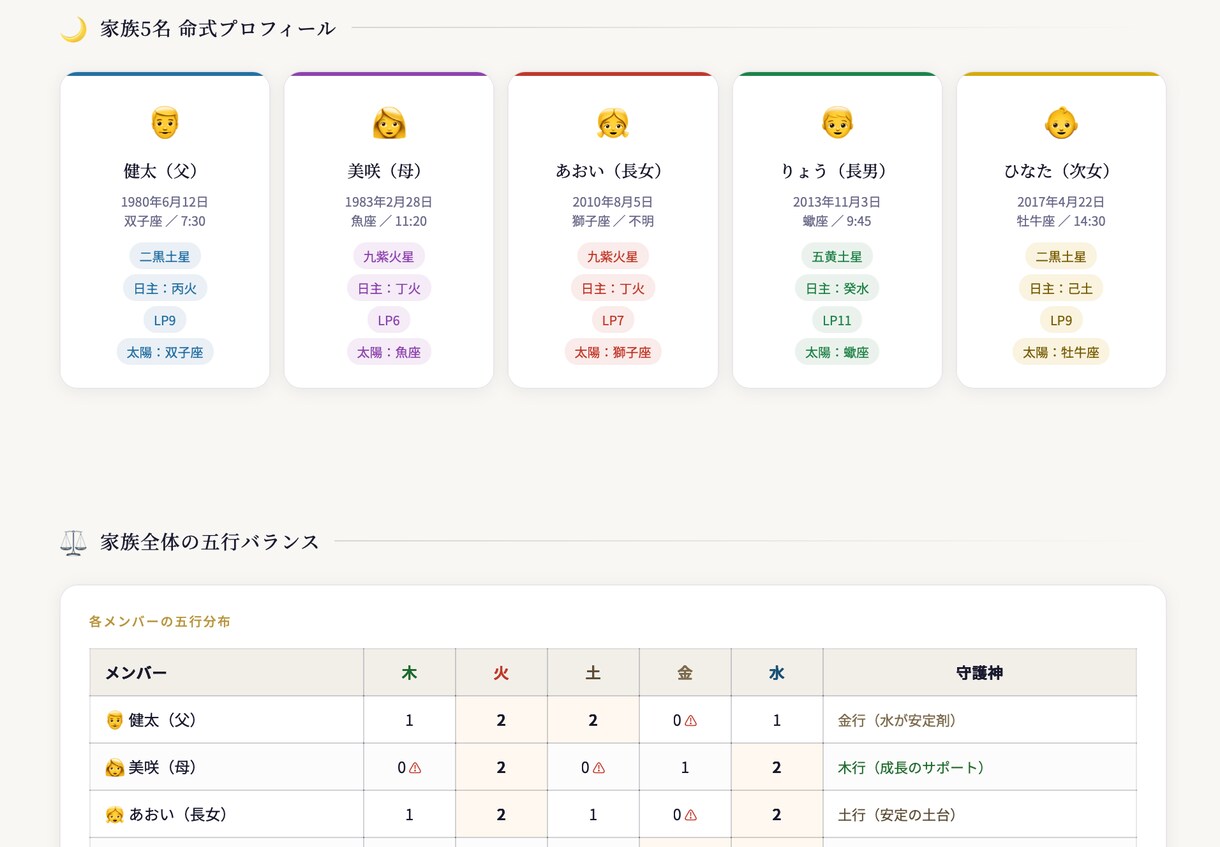The image size is (1220, 847).
Task: Click 各メンバーの五行分布 label
Action: click(160, 621)
